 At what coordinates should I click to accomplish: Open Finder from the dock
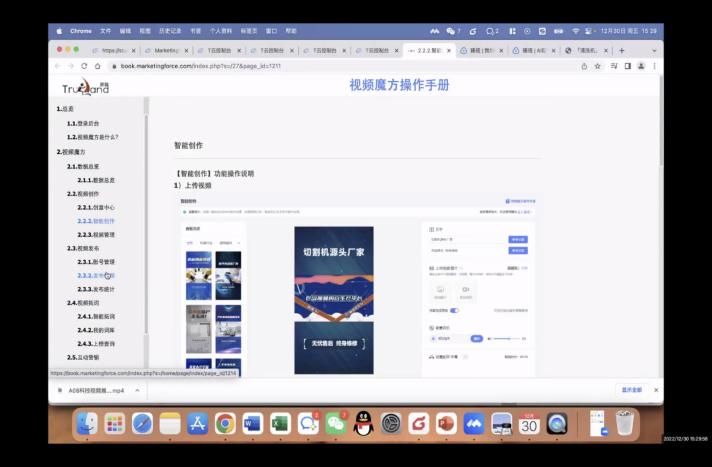pos(87,424)
